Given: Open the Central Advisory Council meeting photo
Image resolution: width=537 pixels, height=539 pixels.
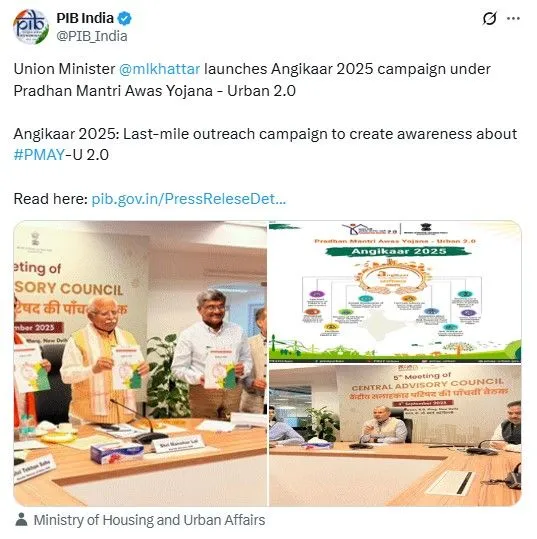Looking at the screenshot, I should [x=395, y=436].
